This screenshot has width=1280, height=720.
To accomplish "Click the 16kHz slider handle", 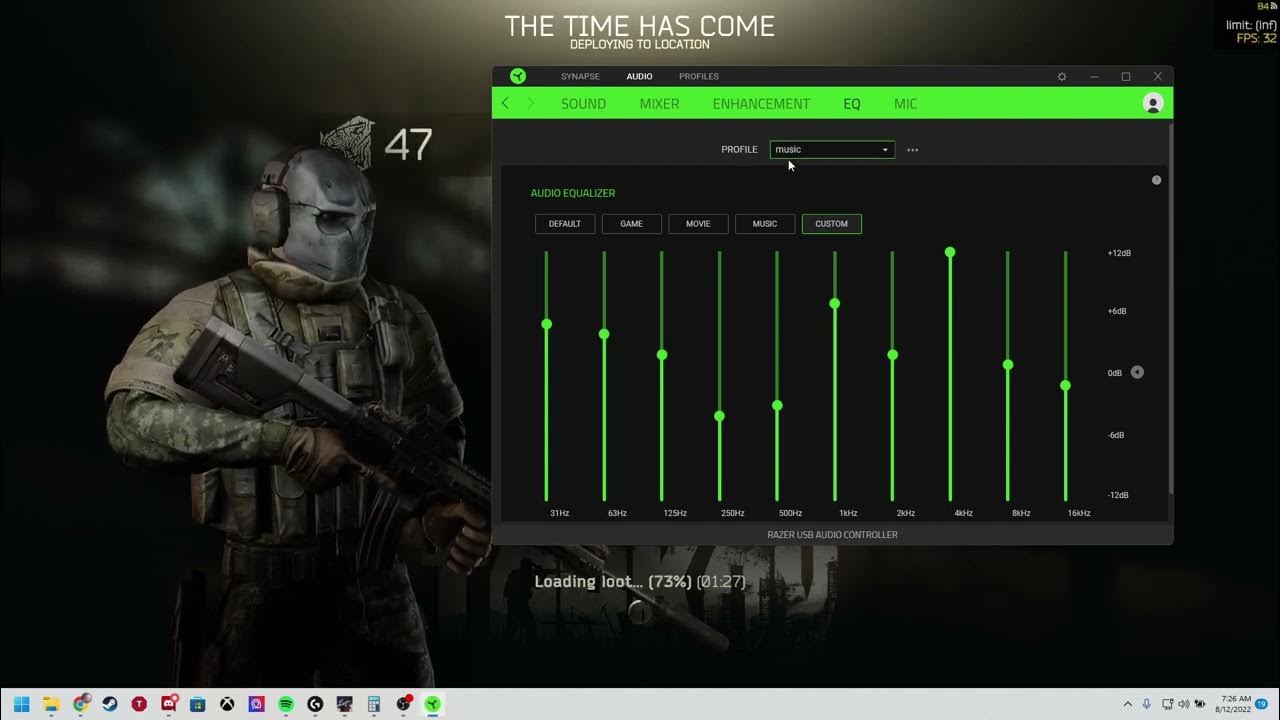I will click(x=1066, y=386).
